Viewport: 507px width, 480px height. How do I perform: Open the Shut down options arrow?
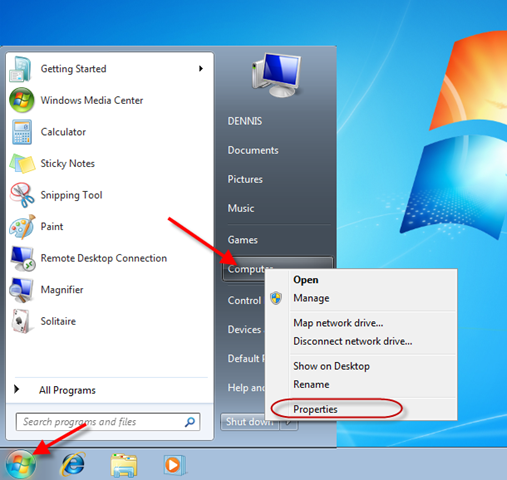coord(289,422)
